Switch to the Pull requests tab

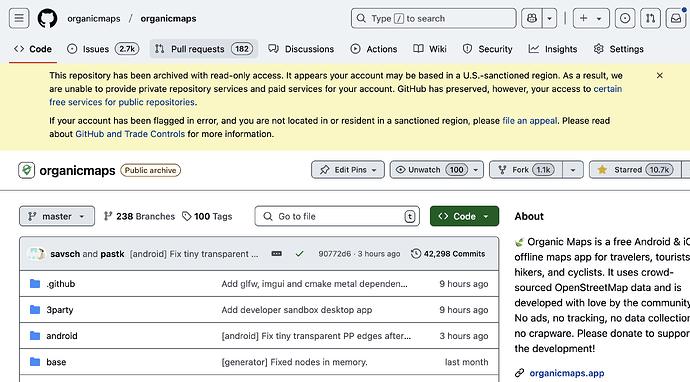coord(204,49)
